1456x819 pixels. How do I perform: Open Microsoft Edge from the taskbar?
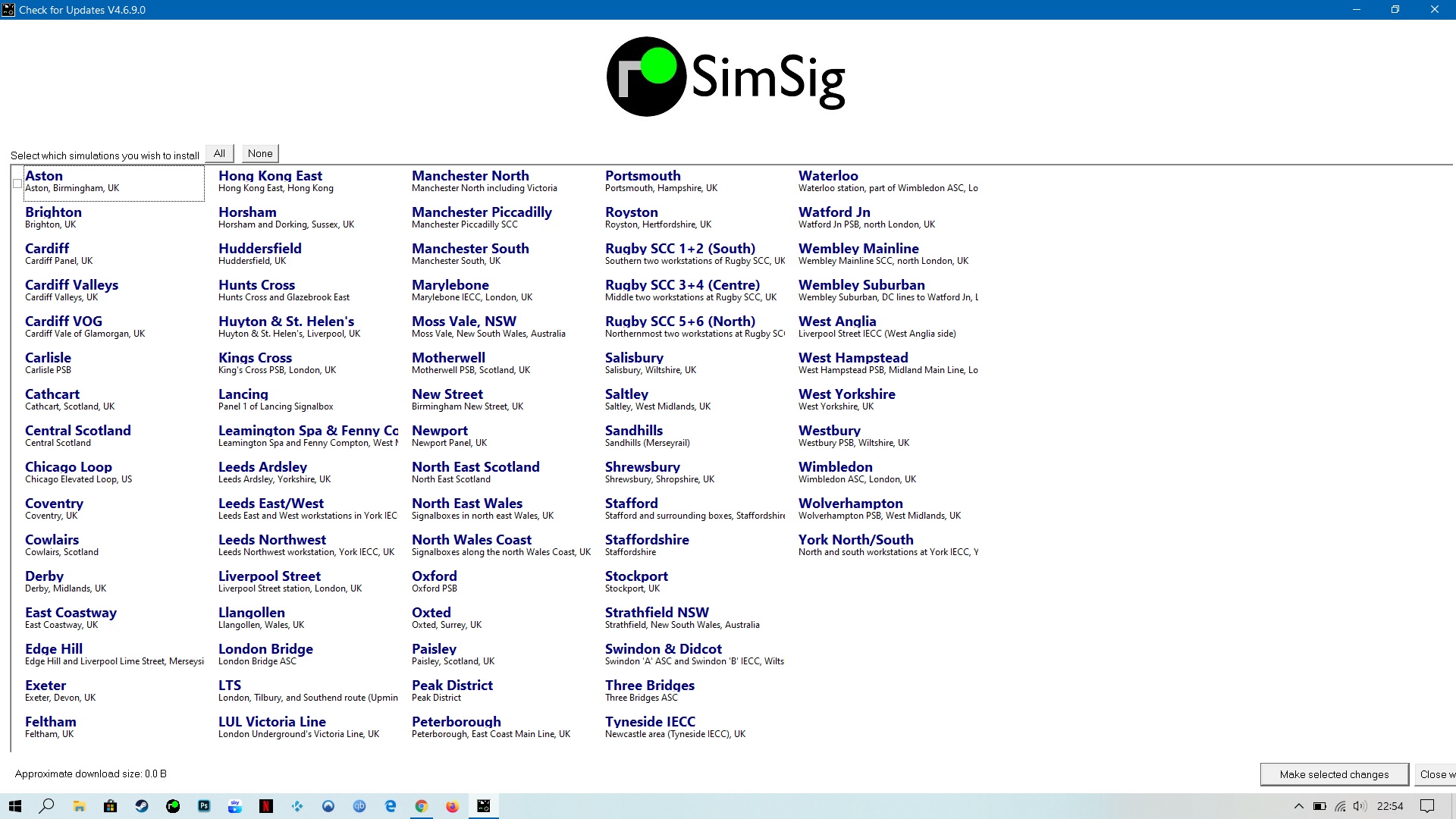pyautogui.click(x=391, y=806)
